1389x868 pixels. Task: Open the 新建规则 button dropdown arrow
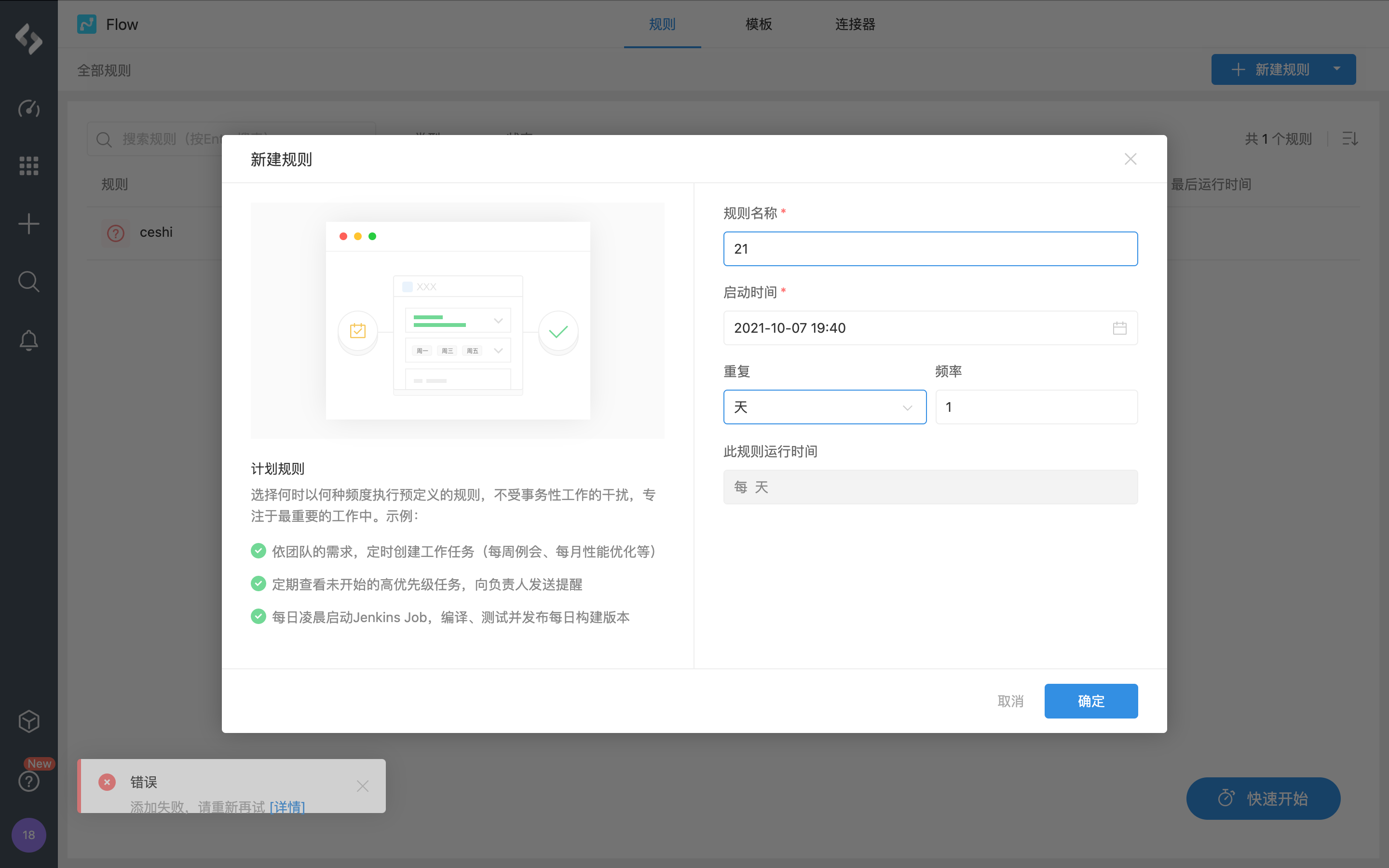[1337, 69]
